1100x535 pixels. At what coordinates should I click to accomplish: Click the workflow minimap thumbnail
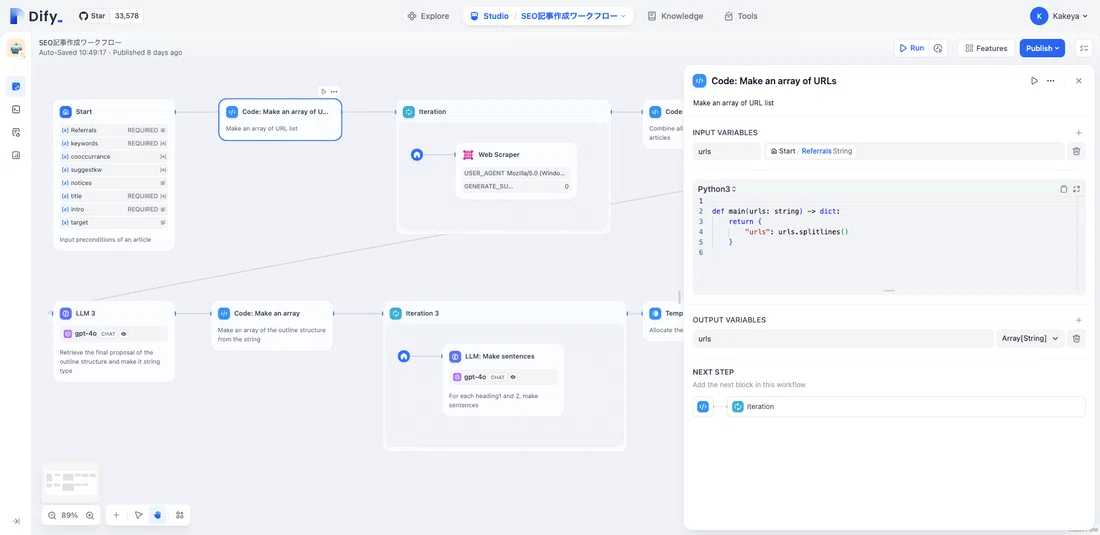69,480
